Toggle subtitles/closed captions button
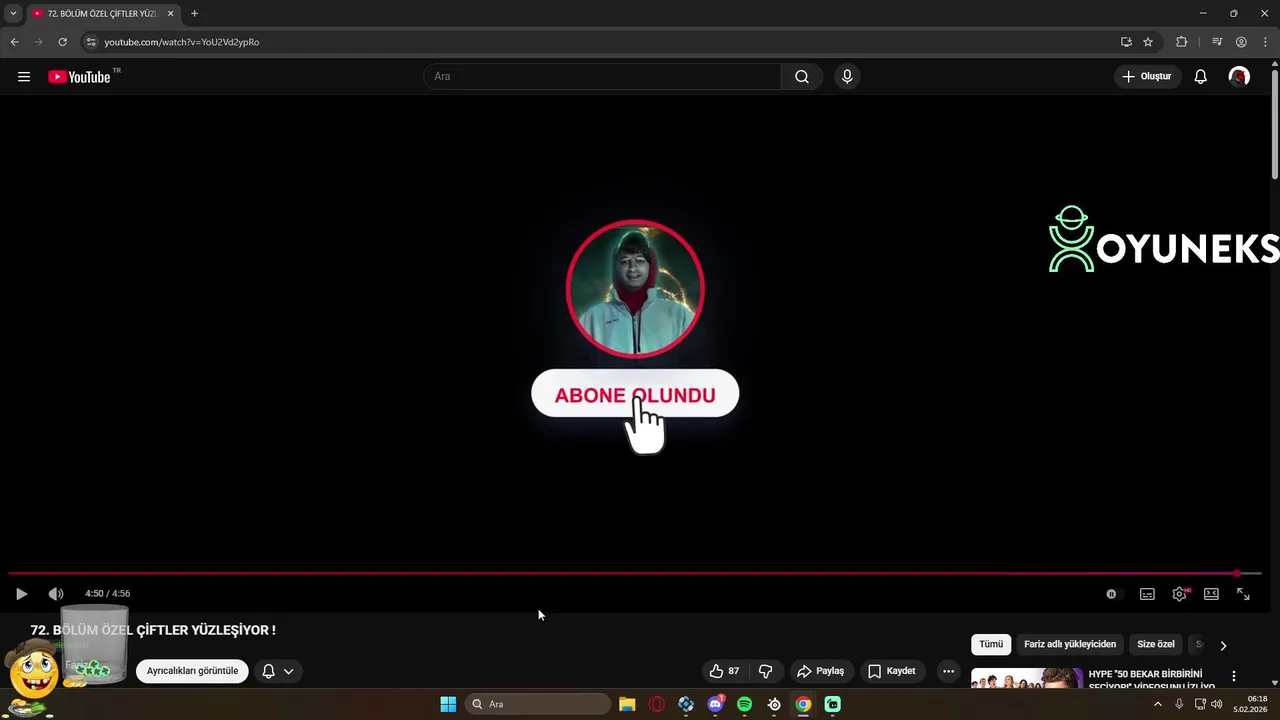 pyautogui.click(x=1147, y=594)
